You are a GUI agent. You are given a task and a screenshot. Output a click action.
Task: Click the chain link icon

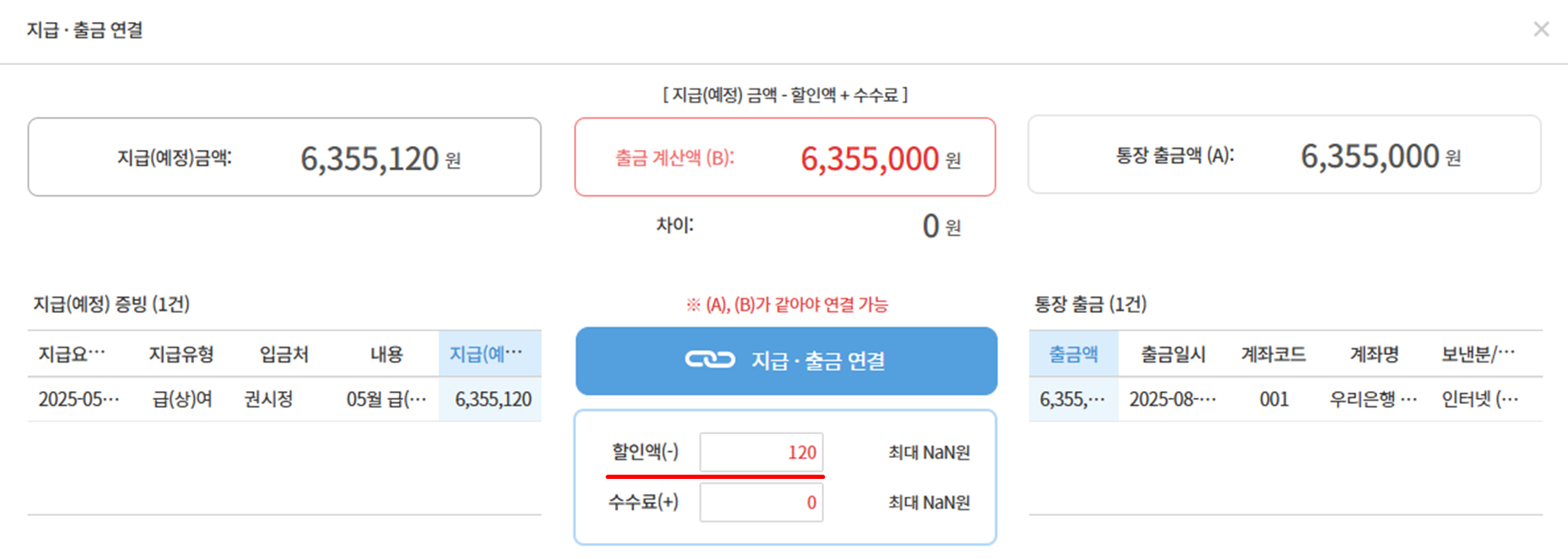coord(709,360)
